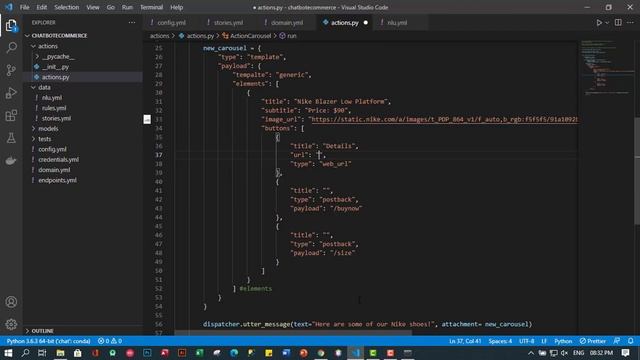Open the Terminal menu
The height and width of the screenshot is (360, 640).
click(151, 7)
